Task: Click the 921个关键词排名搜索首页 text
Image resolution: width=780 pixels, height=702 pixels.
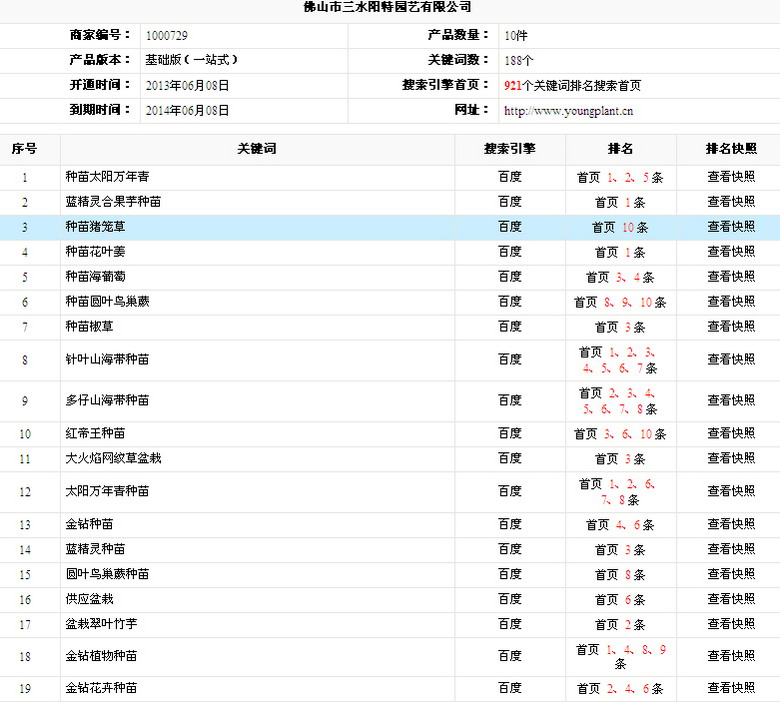Action: pyautogui.click(x=572, y=86)
